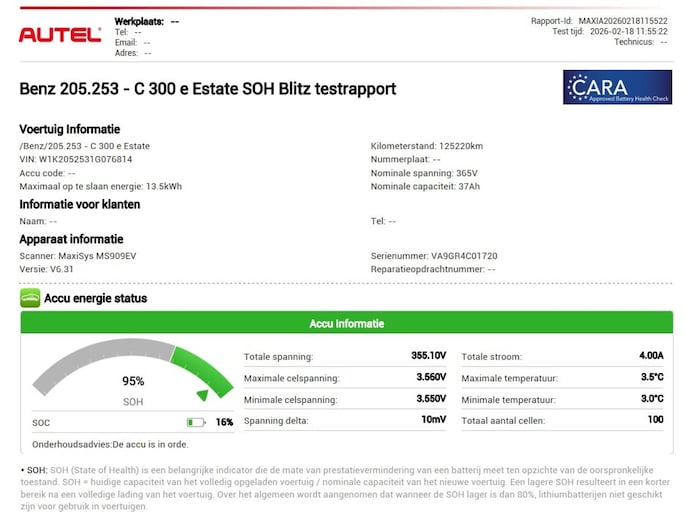The height and width of the screenshot is (514, 685).
Task: Click the green triangle pointer on SOH gauge
Action: 202,396
